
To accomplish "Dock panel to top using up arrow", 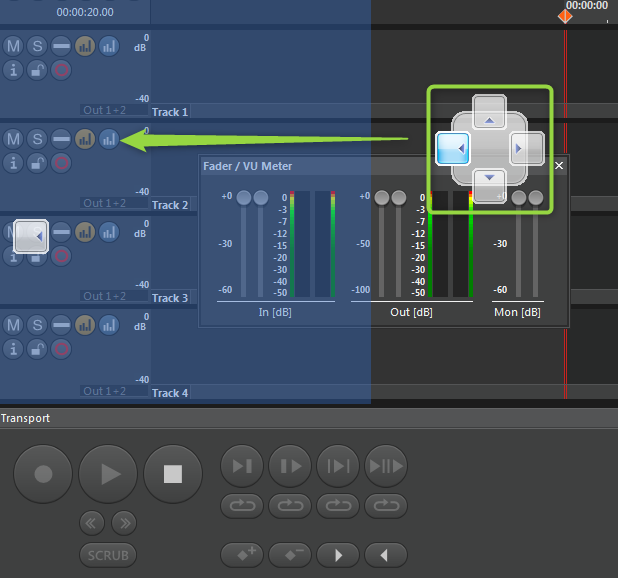I will (489, 113).
